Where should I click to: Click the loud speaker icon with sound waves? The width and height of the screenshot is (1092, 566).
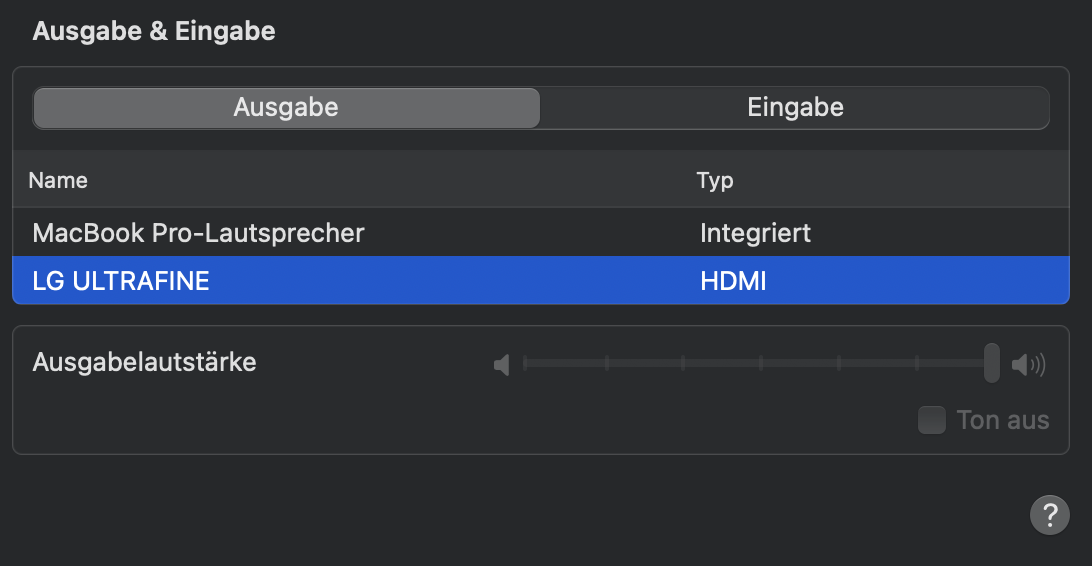click(x=1028, y=365)
